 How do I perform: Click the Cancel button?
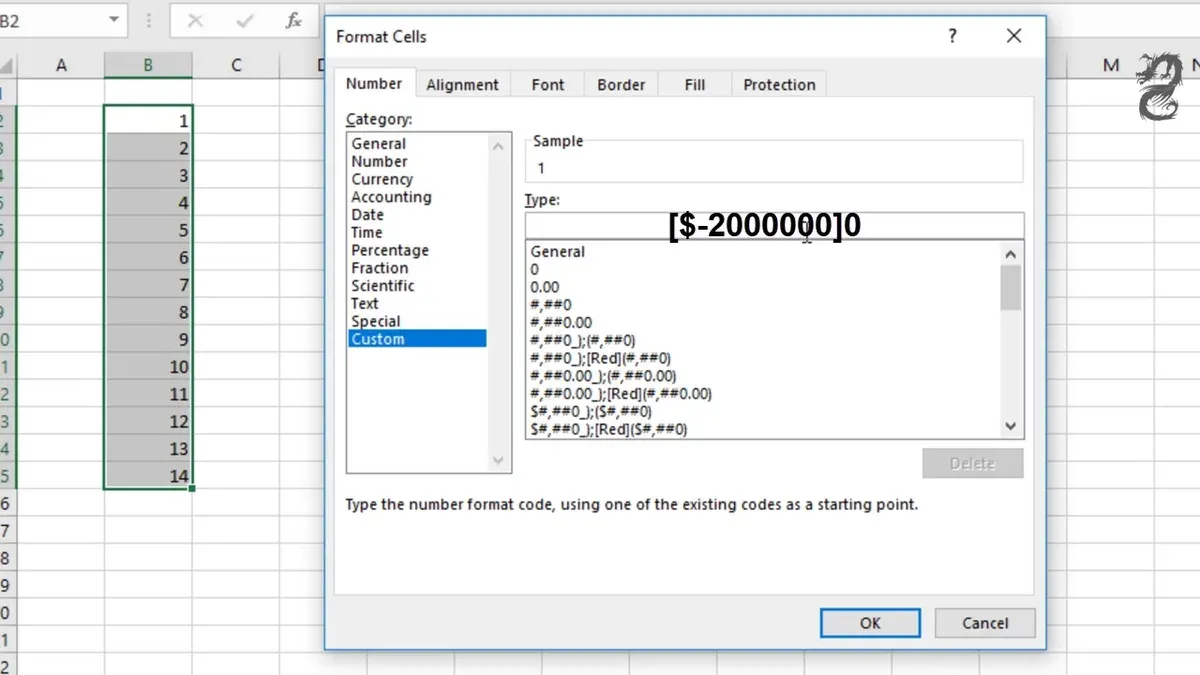pyautogui.click(x=985, y=623)
